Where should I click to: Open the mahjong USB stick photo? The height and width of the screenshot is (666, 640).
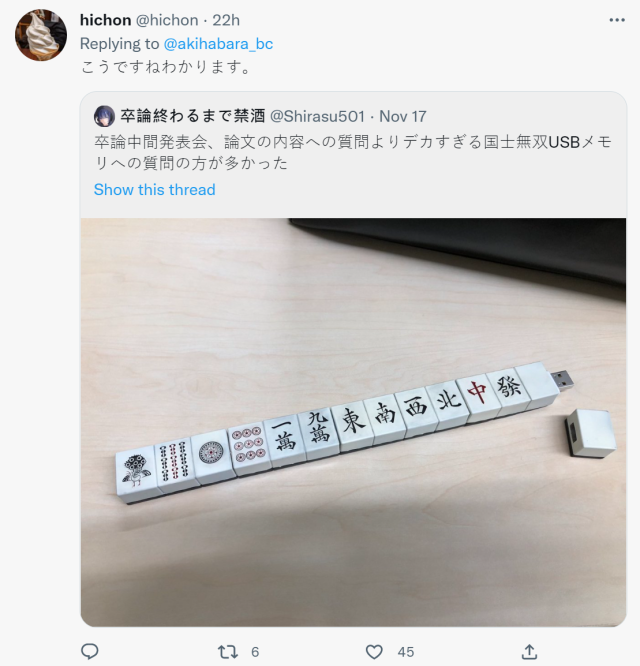pyautogui.click(x=353, y=422)
